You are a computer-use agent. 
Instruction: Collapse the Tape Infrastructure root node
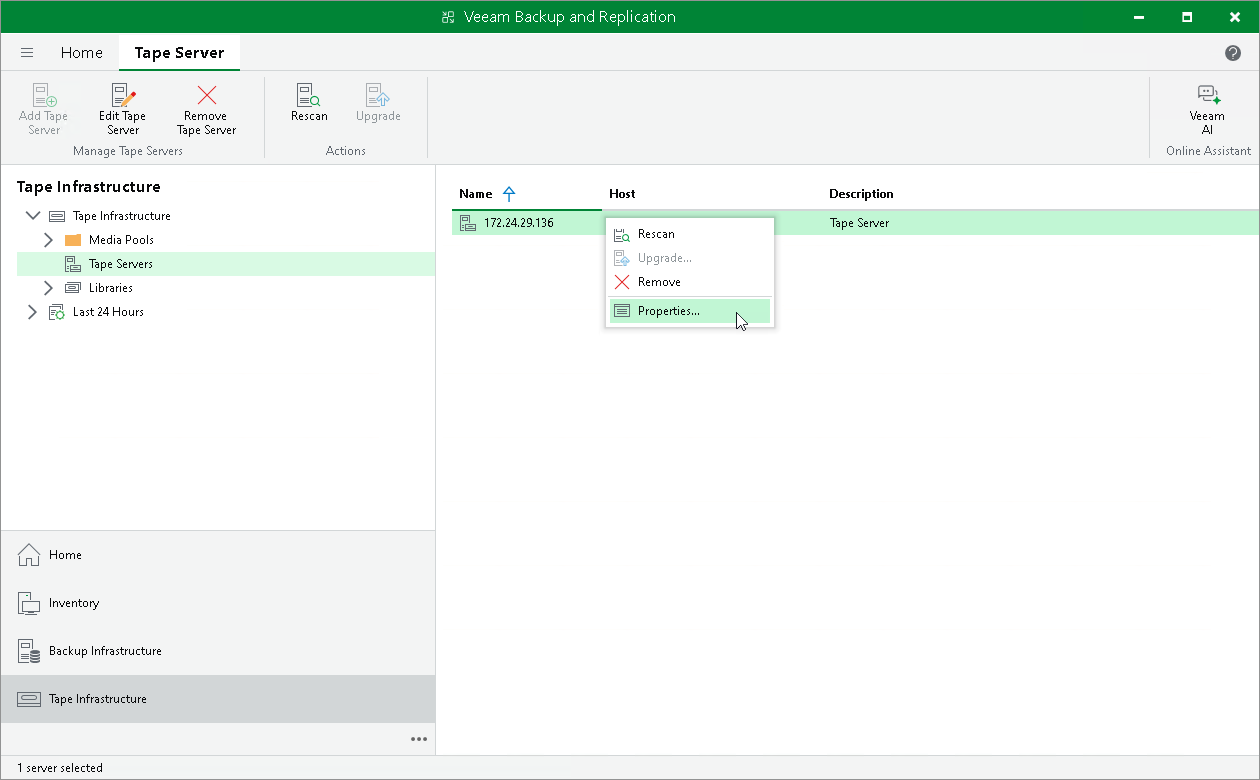click(32, 216)
